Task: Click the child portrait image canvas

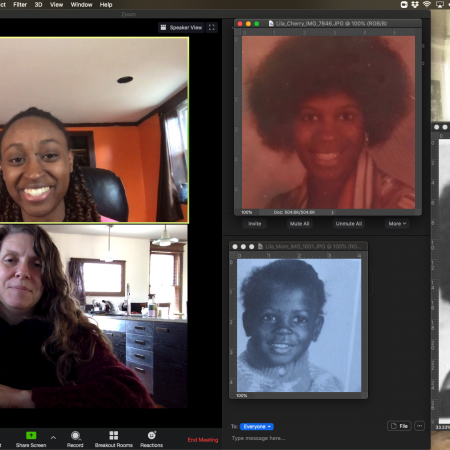Action: 299,325
